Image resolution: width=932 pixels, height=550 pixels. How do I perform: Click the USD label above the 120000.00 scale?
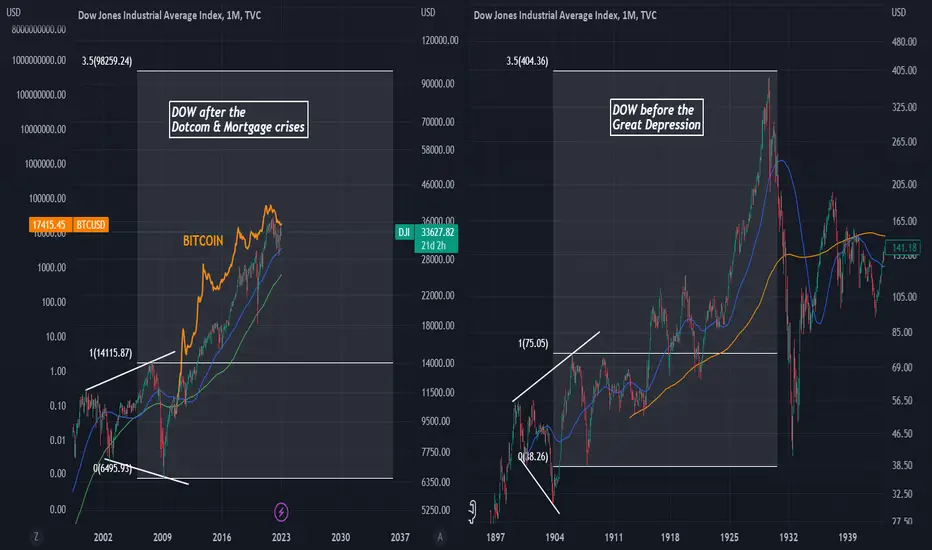tap(428, 12)
